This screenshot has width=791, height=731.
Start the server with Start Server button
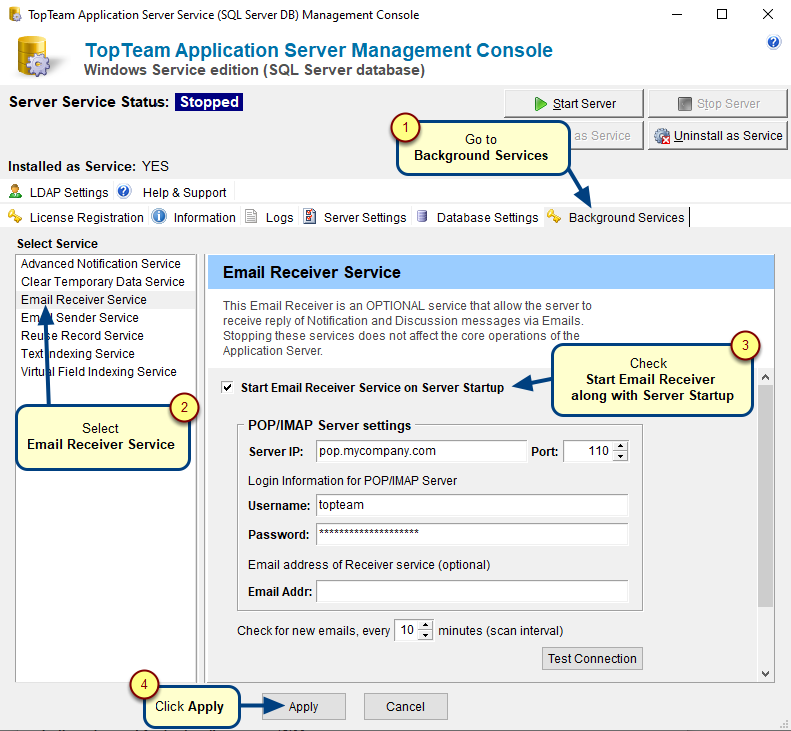click(574, 103)
